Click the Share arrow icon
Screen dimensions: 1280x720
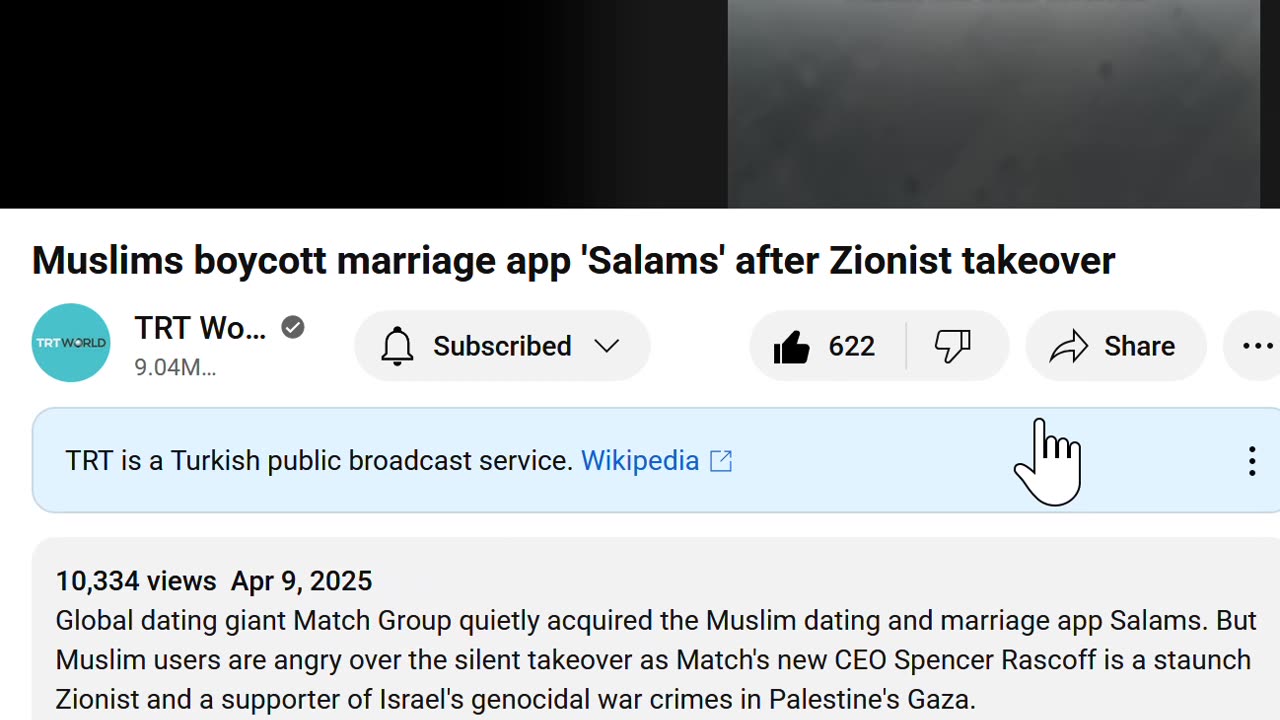(1068, 347)
